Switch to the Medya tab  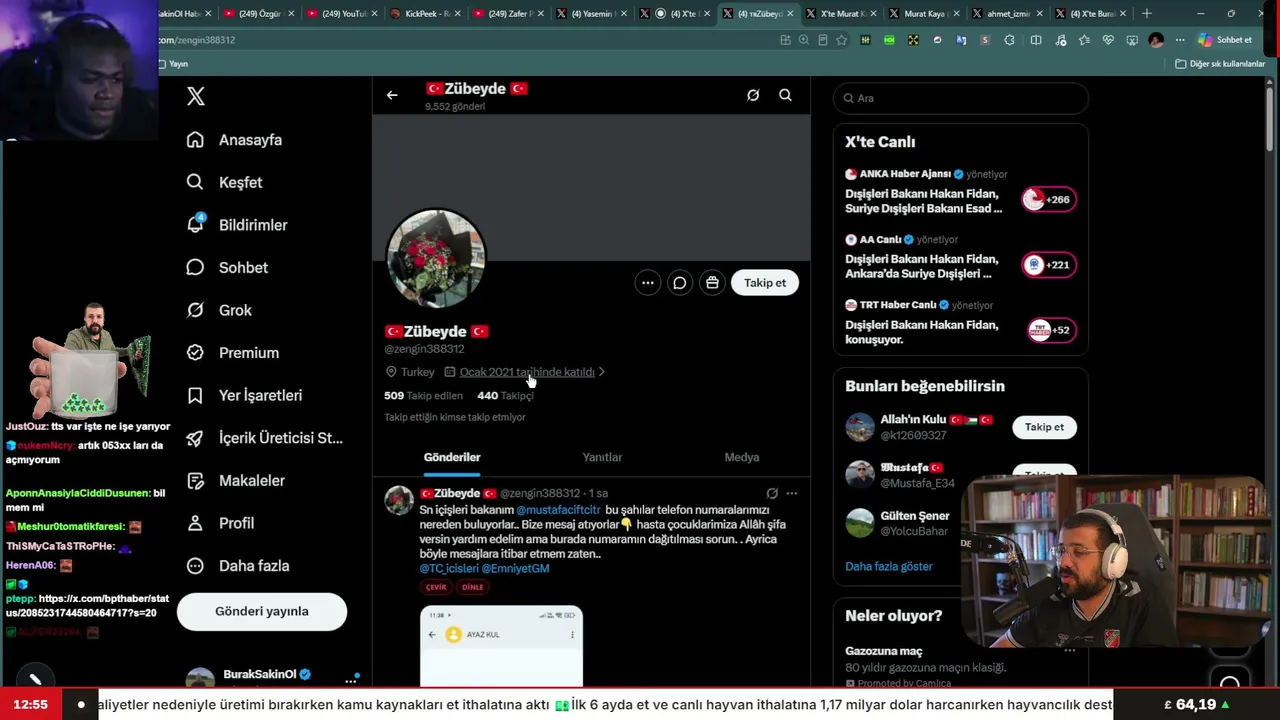(742, 457)
